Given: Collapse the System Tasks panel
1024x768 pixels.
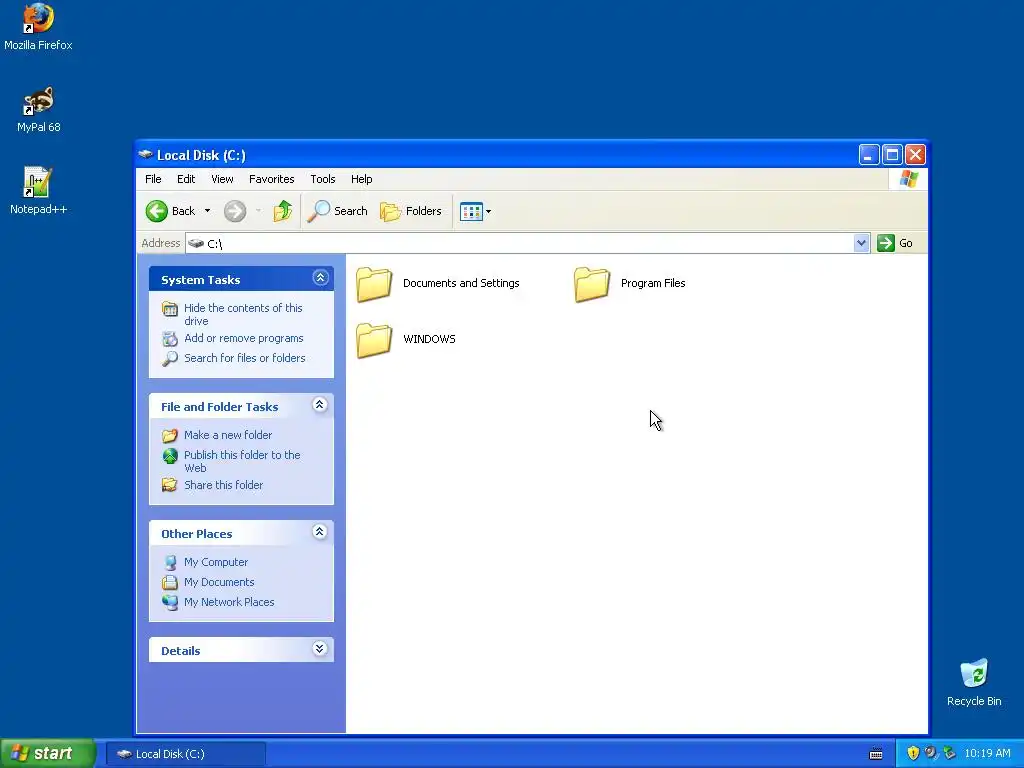Looking at the screenshot, I should pyautogui.click(x=320, y=278).
